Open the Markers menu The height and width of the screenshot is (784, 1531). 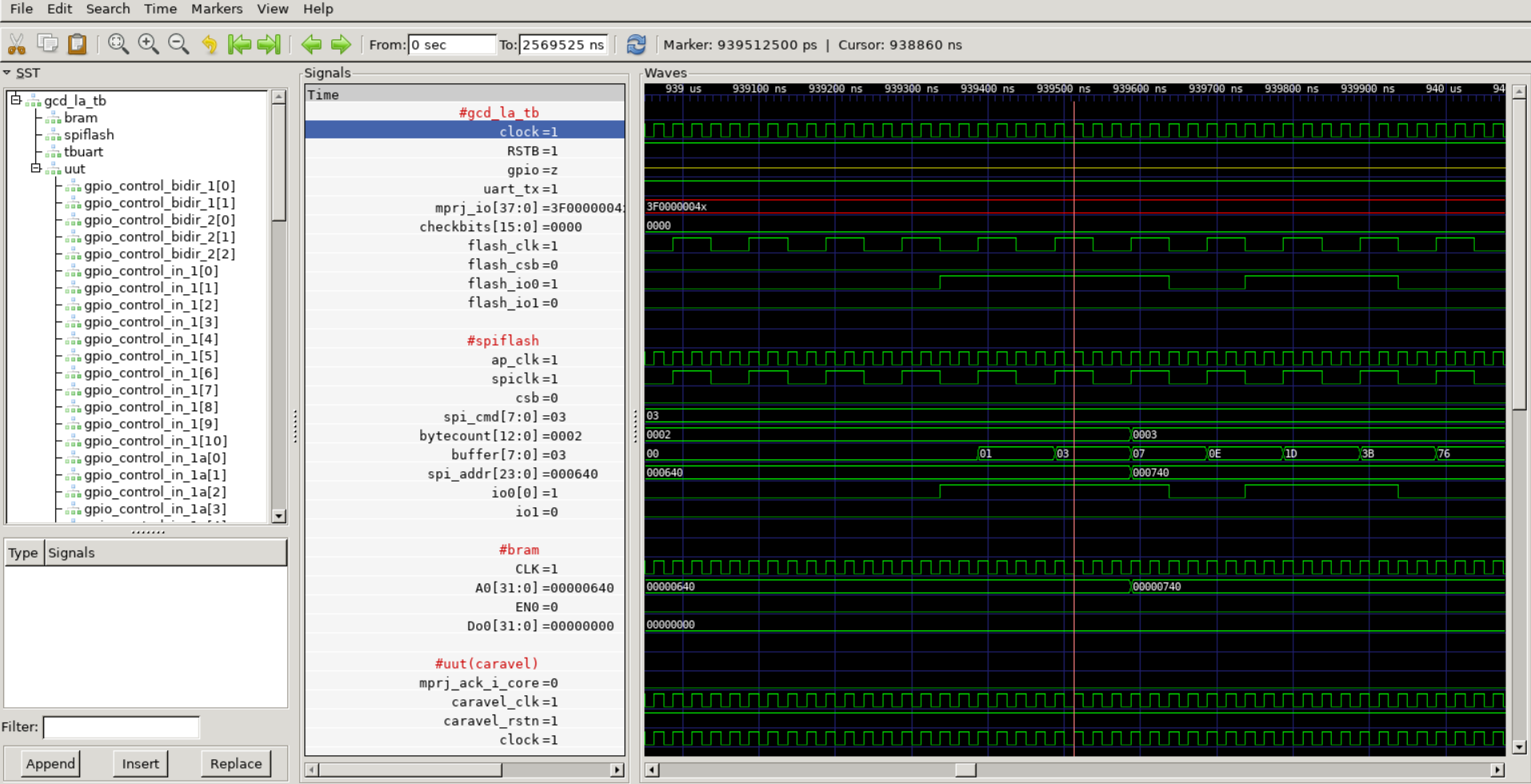[x=216, y=9]
